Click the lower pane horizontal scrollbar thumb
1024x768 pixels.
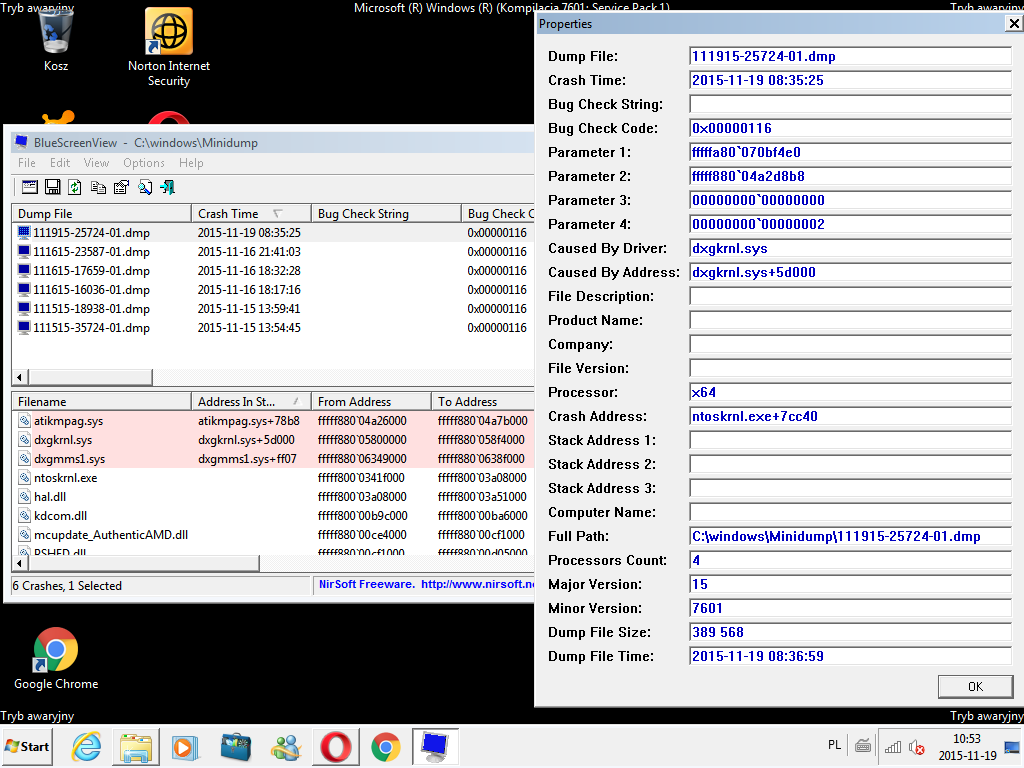pyautogui.click(x=143, y=563)
